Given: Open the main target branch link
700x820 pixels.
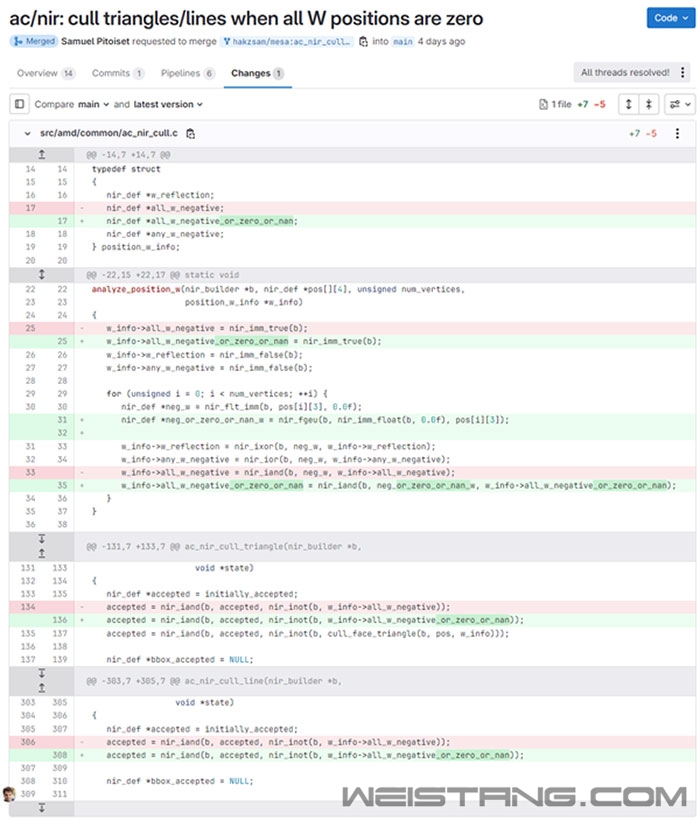Looking at the screenshot, I should coord(402,41).
